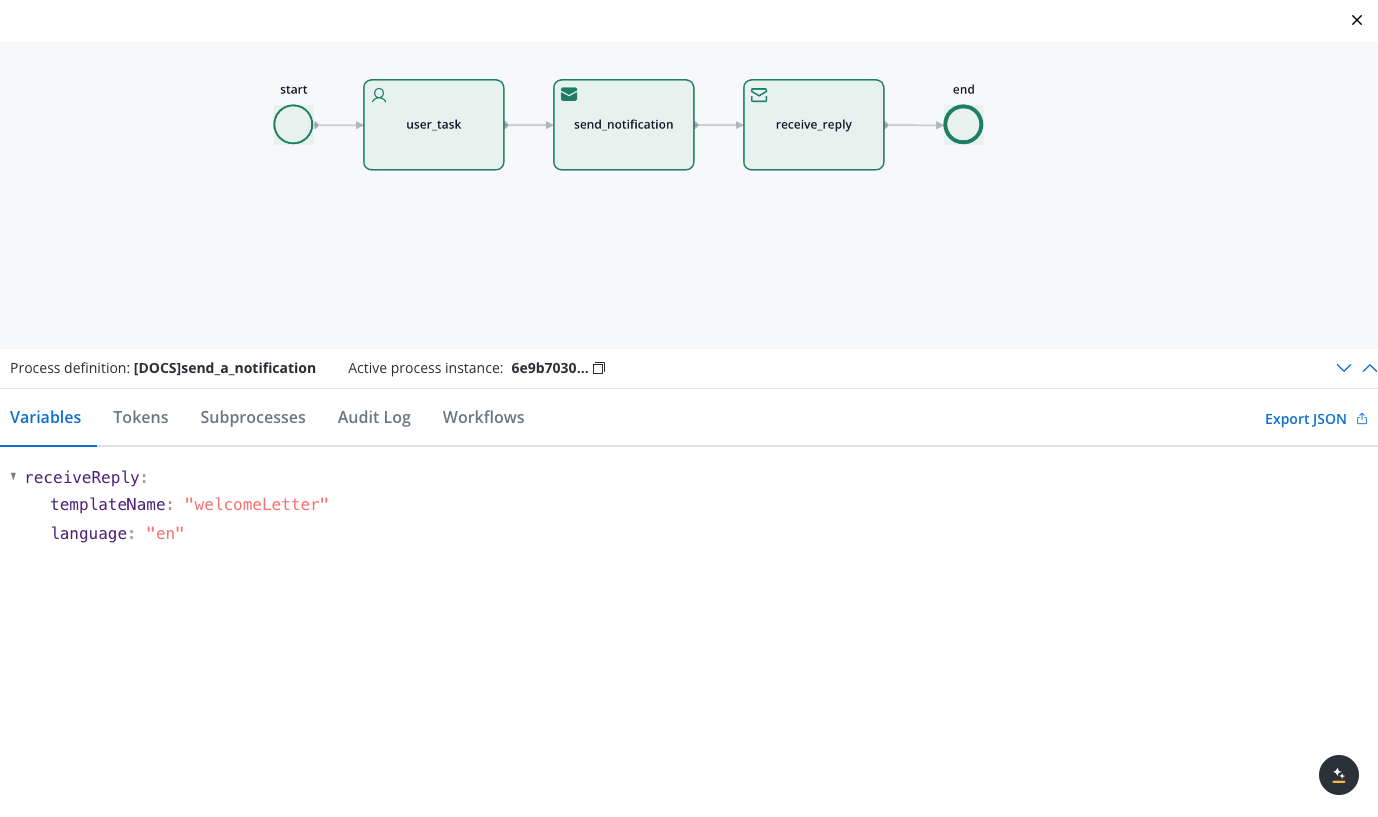Click the export icon beside Export JSON
Image resolution: width=1378 pixels, height=817 pixels.
coord(1361,419)
